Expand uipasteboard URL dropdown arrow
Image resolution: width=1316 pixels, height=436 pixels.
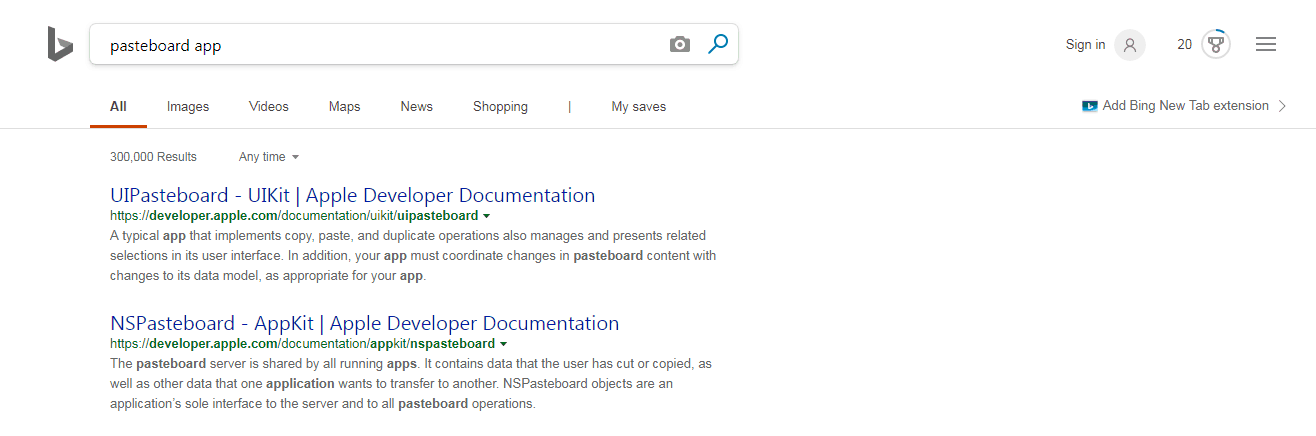[x=486, y=216]
